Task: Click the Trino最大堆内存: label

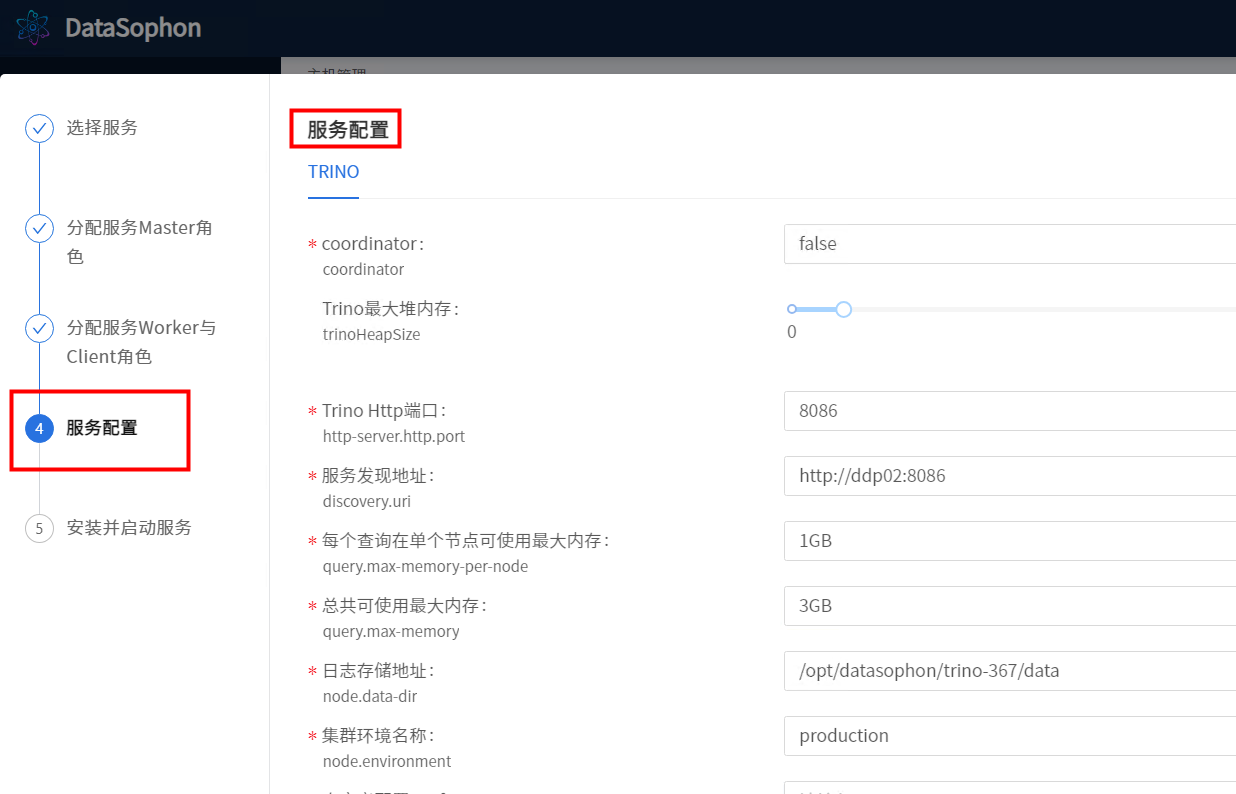Action: pyautogui.click(x=390, y=309)
